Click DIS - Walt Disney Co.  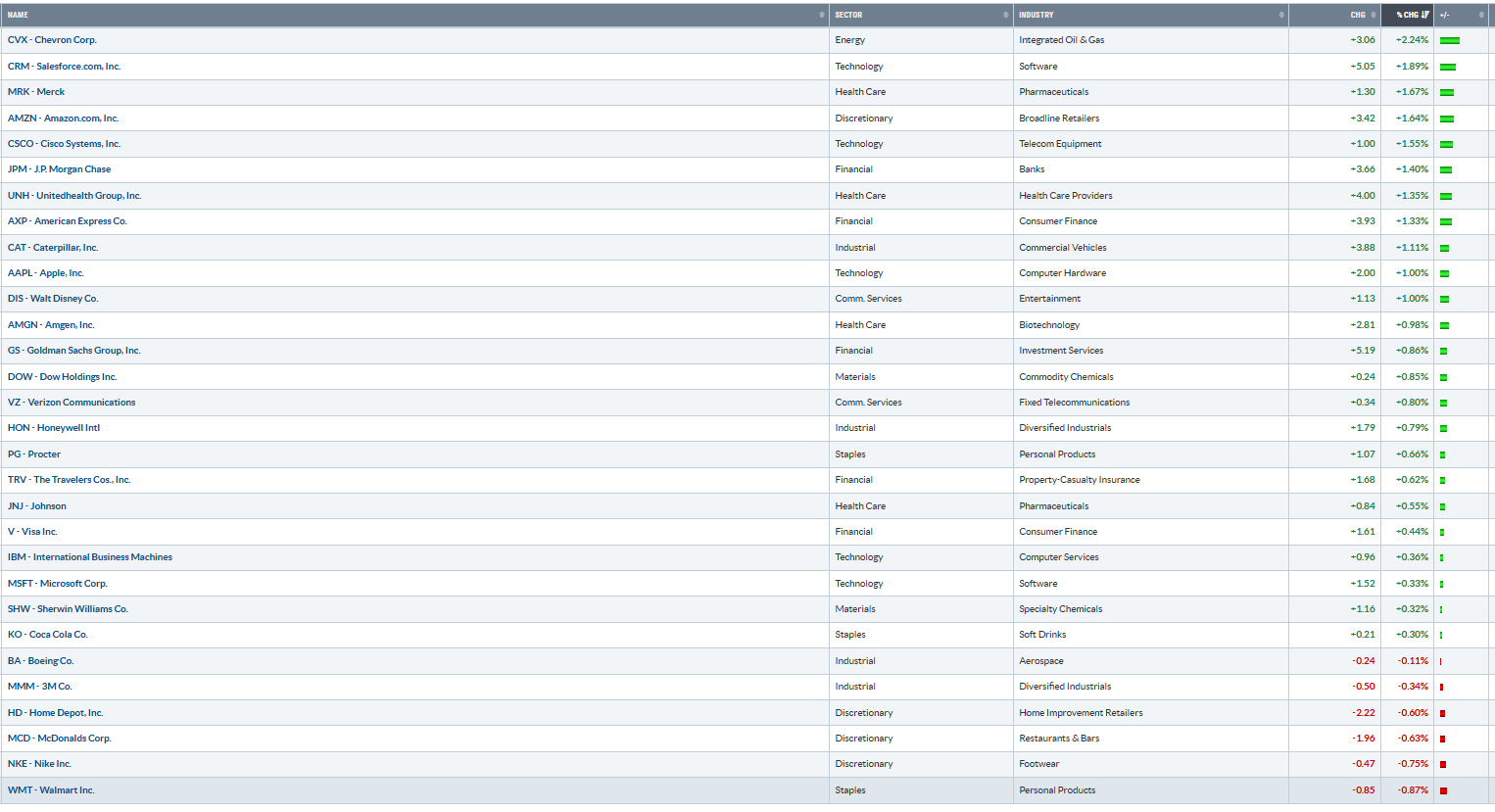coord(53,299)
